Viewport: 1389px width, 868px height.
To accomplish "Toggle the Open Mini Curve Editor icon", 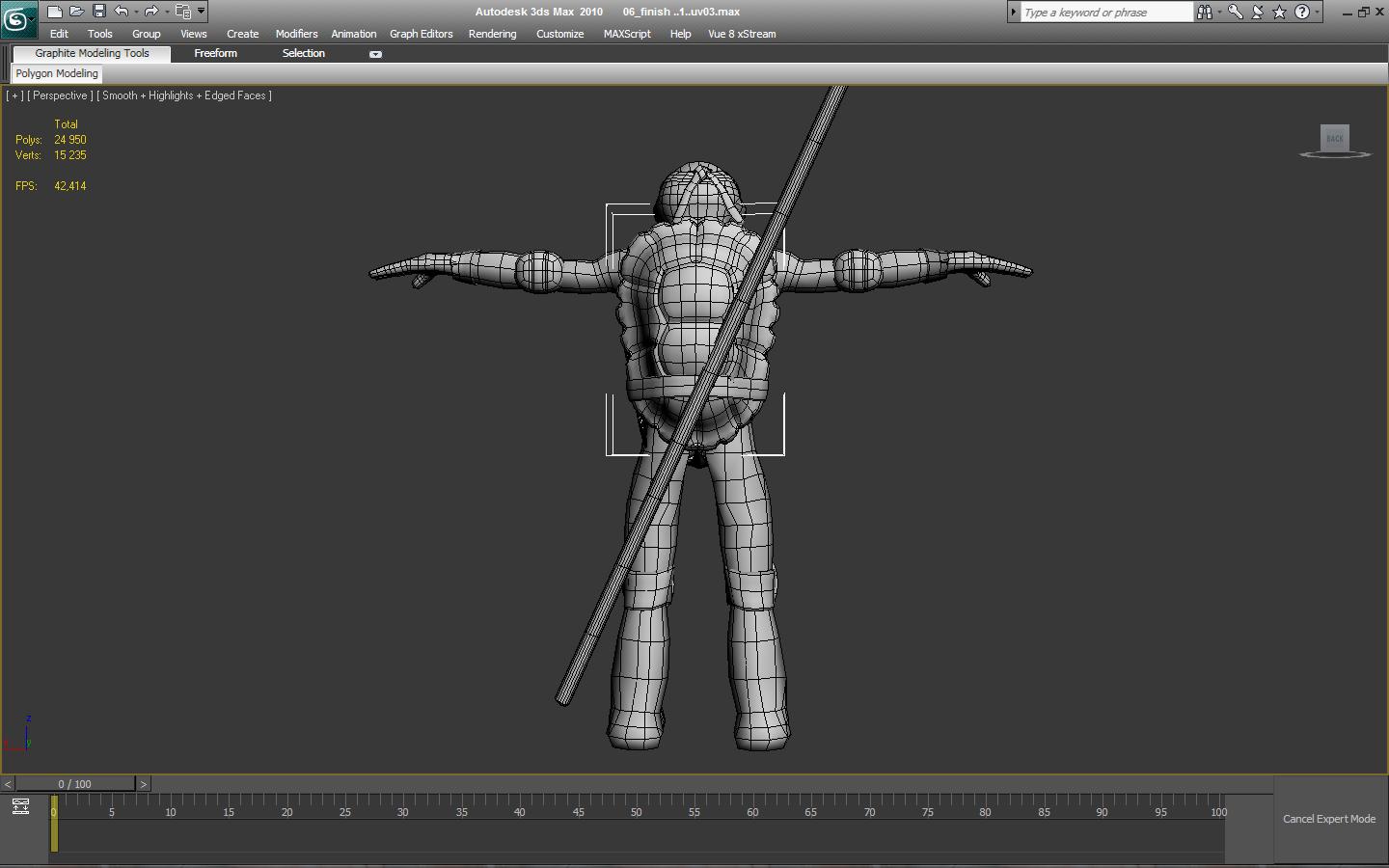I will [20, 807].
